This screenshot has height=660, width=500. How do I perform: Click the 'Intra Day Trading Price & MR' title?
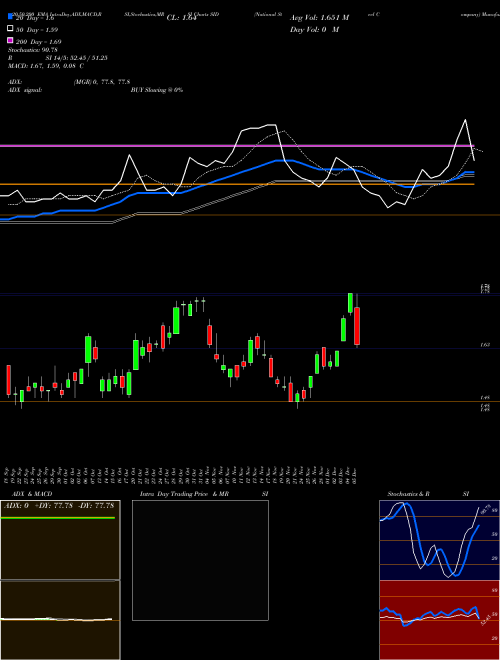184,494
